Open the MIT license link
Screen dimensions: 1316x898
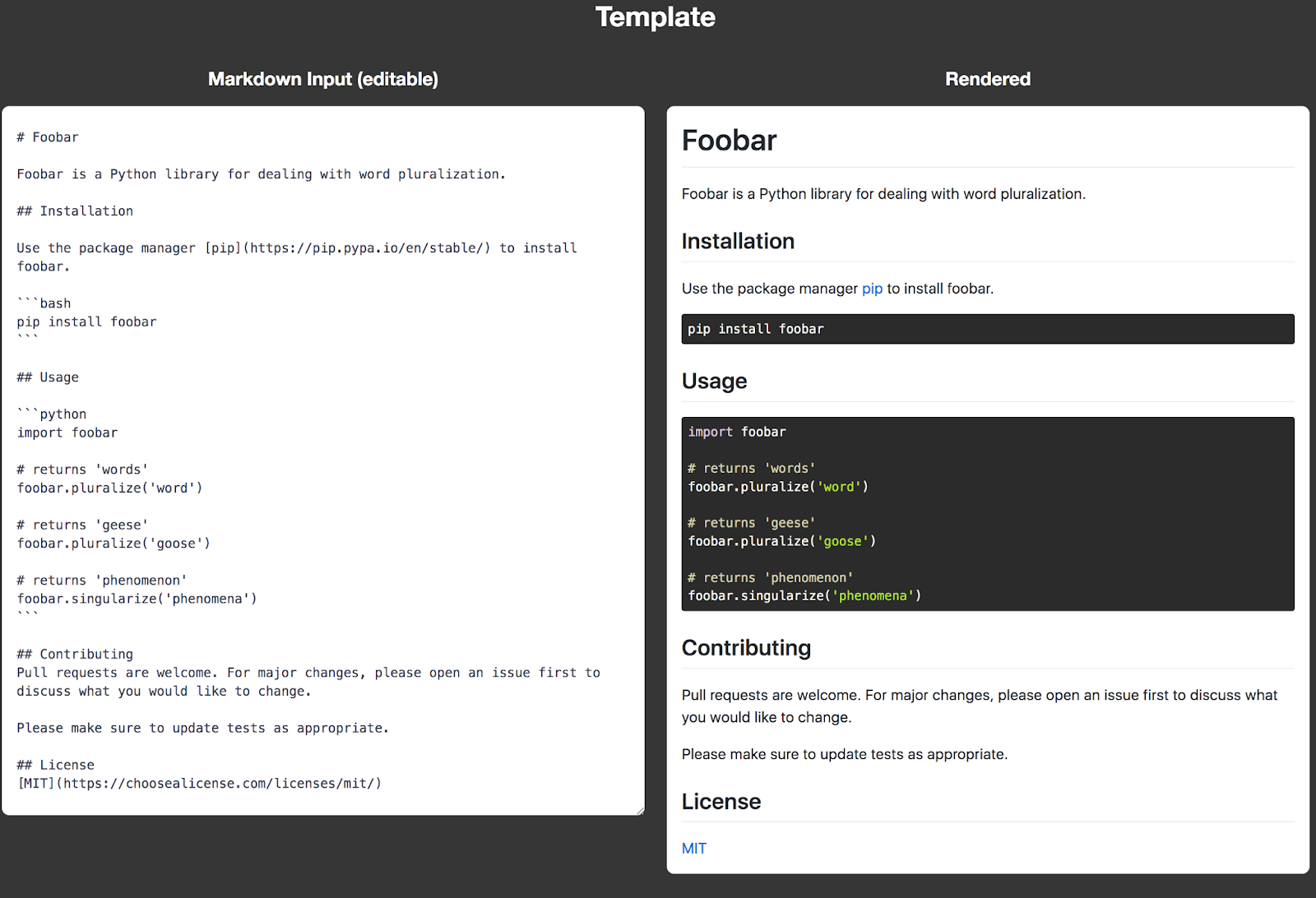click(693, 848)
